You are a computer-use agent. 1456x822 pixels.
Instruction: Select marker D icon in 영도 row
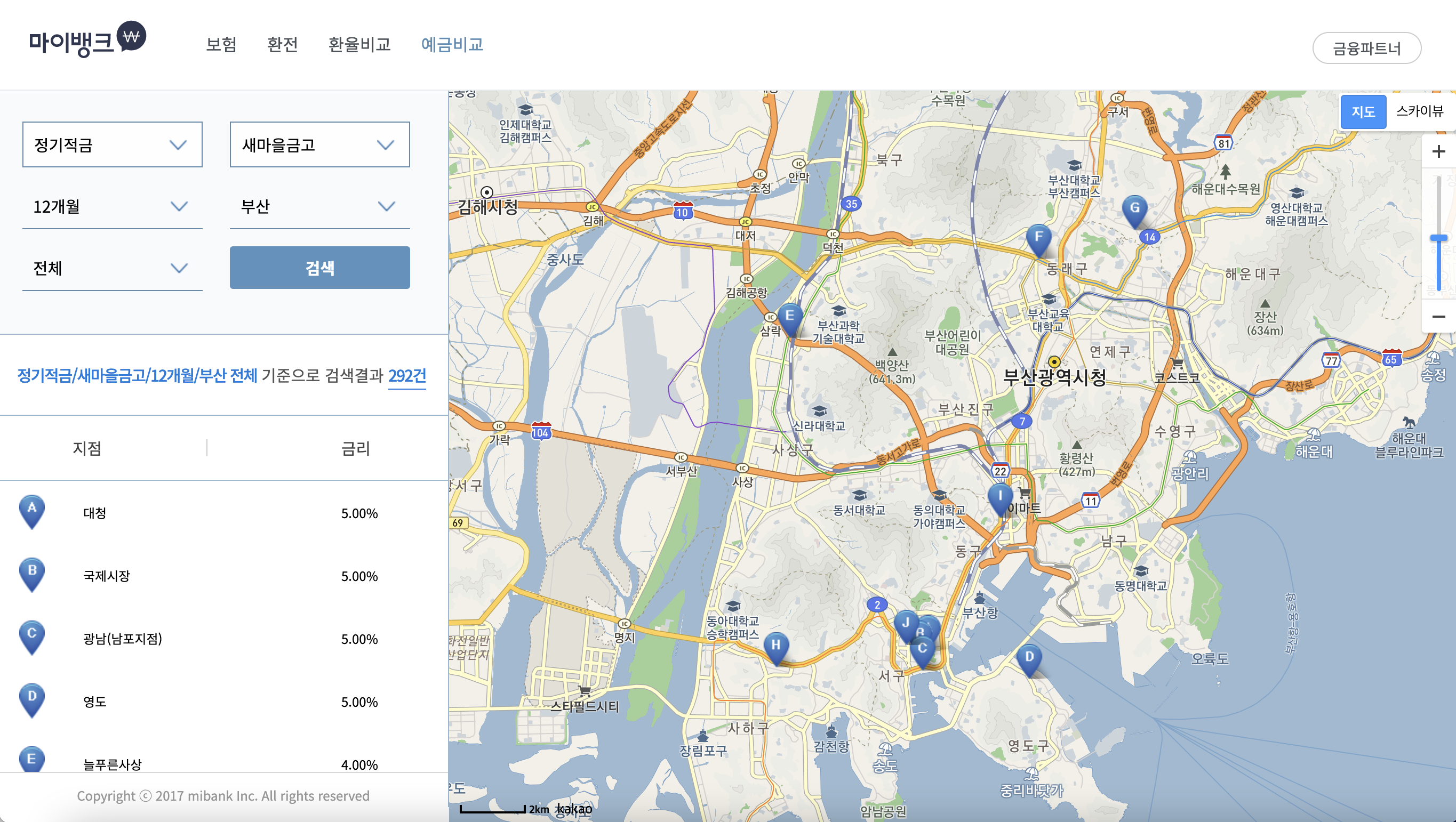[x=32, y=700]
